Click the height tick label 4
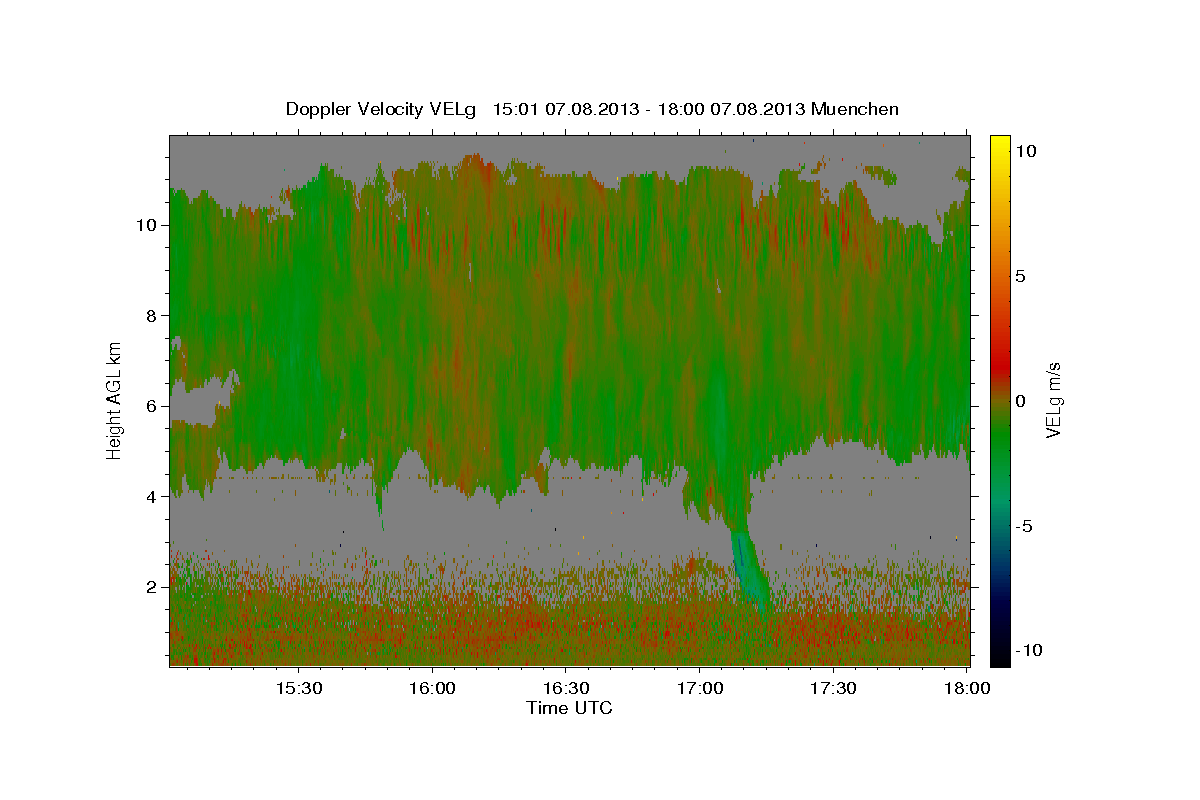 coord(152,497)
